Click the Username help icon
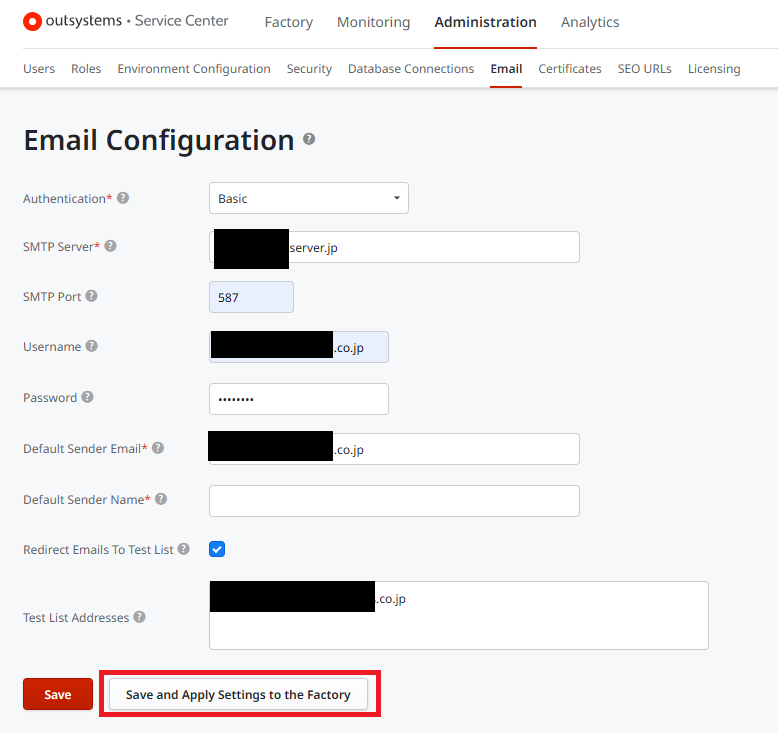 coord(91,346)
